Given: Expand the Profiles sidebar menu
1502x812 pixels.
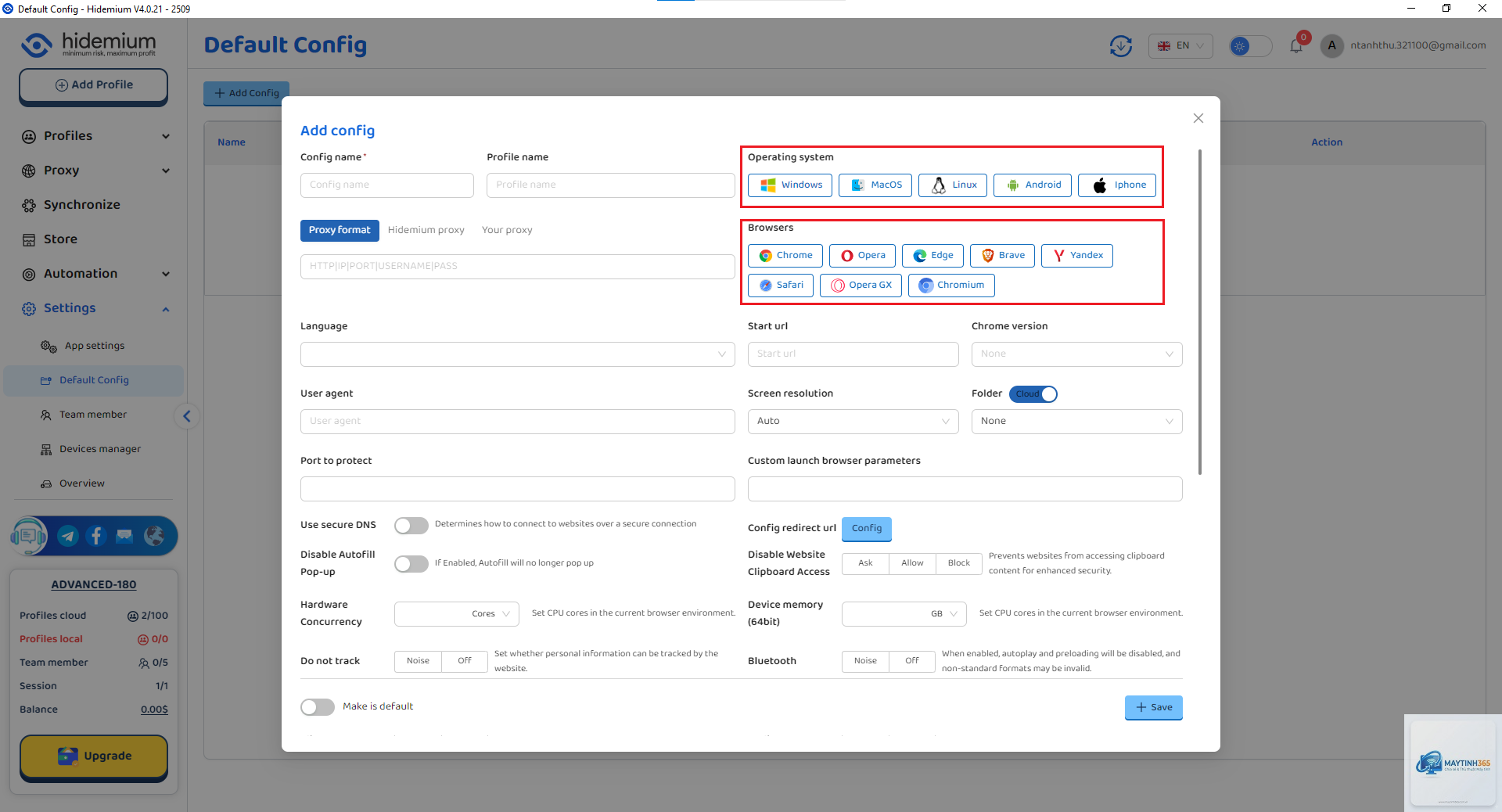Looking at the screenshot, I should click(94, 136).
